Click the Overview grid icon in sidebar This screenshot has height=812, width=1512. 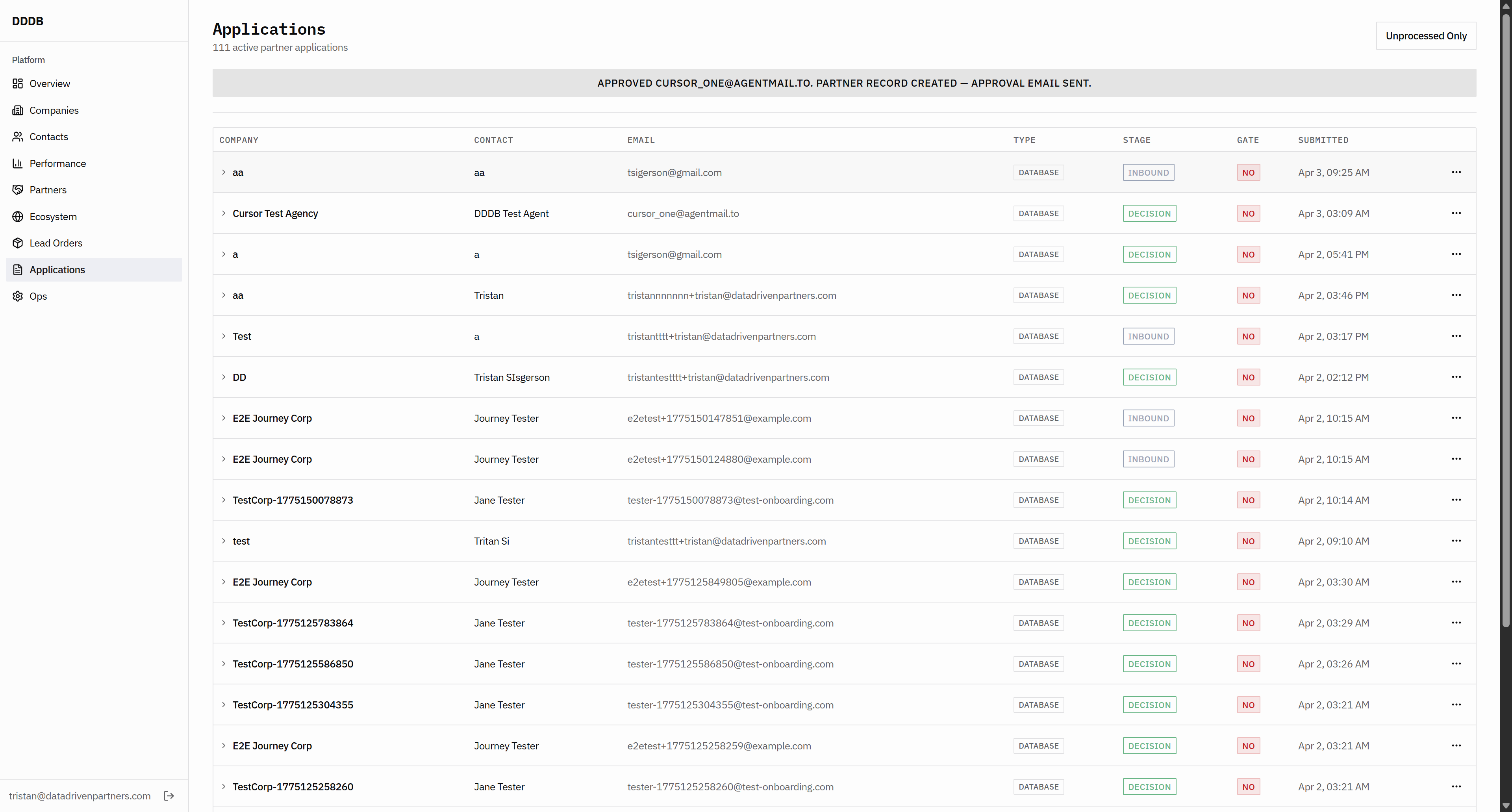pos(18,83)
